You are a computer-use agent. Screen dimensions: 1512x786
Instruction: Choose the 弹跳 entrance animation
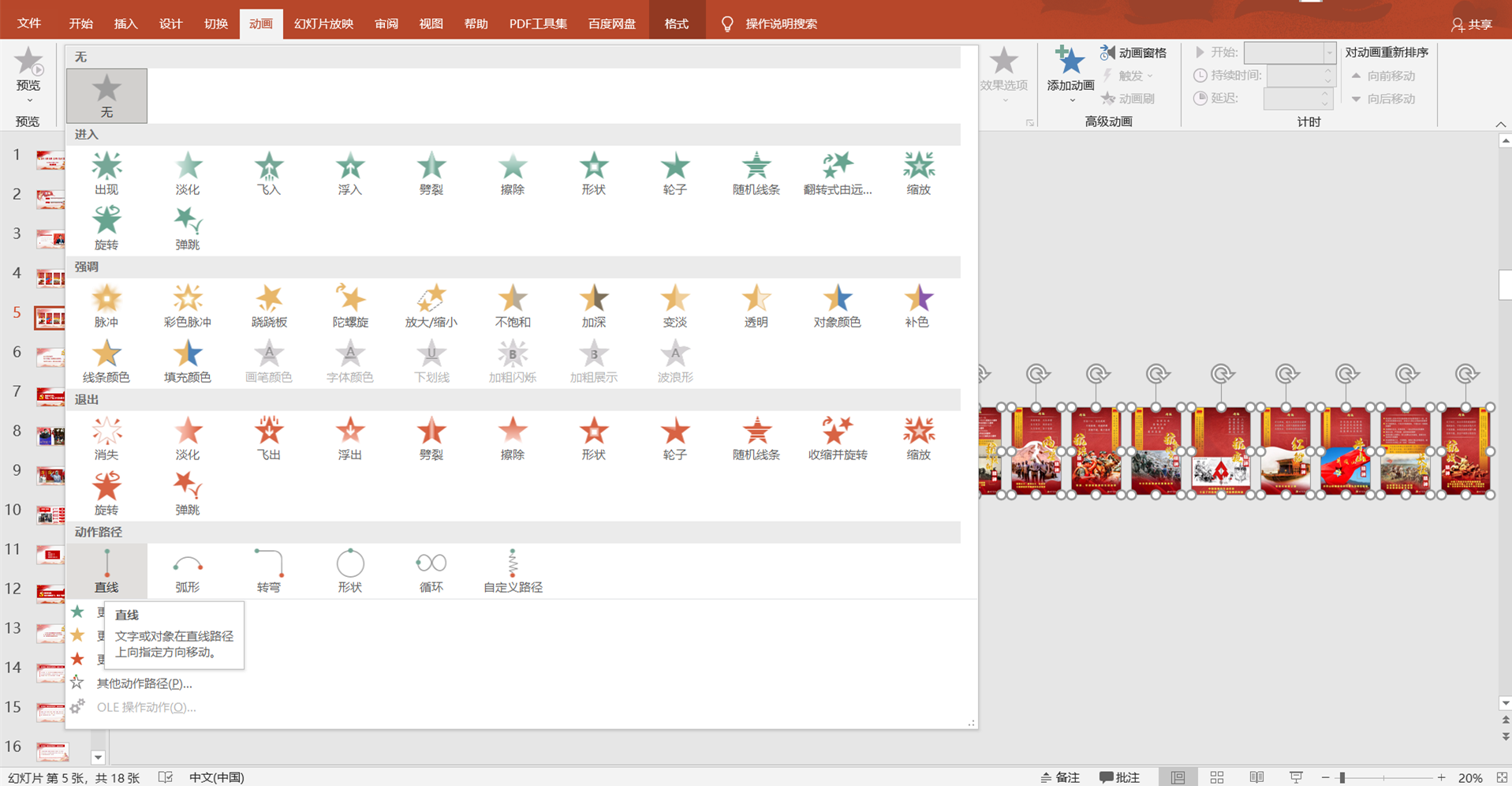click(188, 229)
